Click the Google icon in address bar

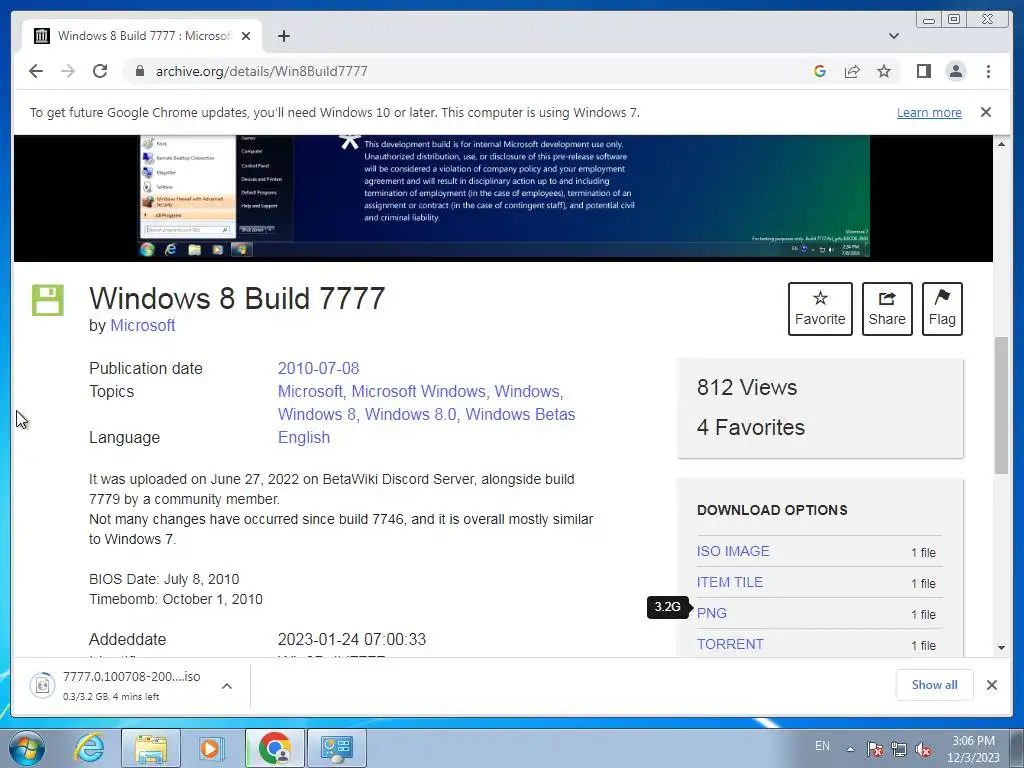[820, 71]
